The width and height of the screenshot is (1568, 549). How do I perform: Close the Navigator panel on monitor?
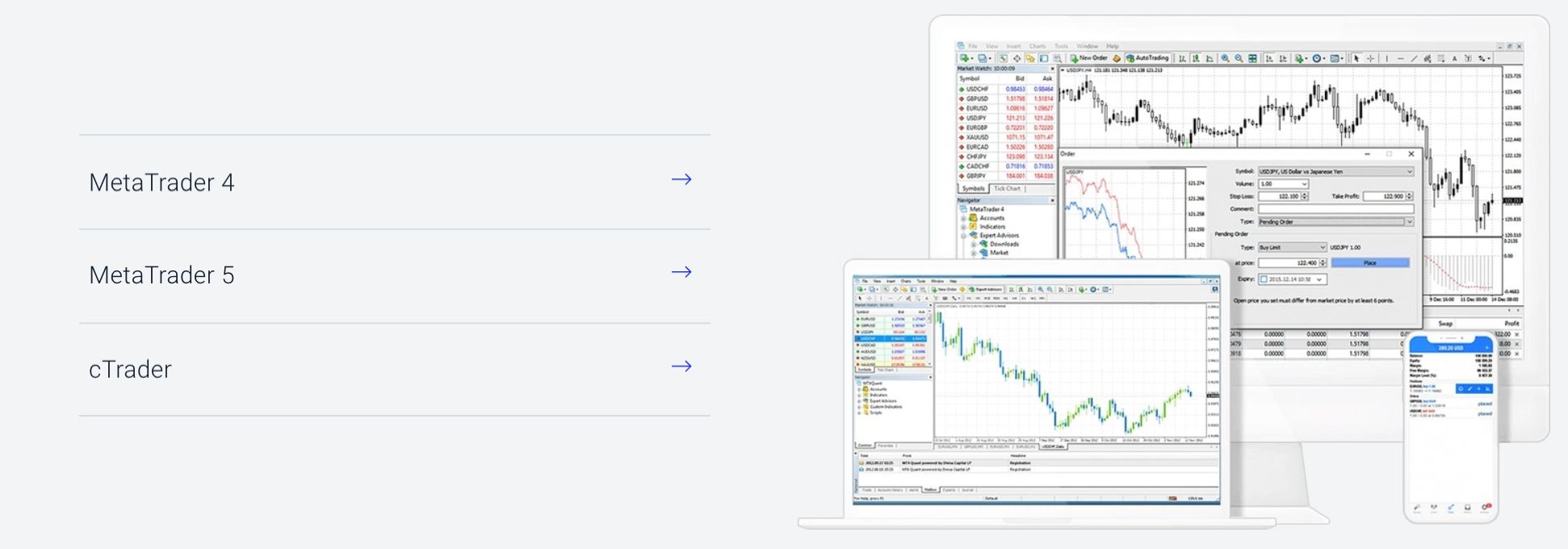[1052, 200]
